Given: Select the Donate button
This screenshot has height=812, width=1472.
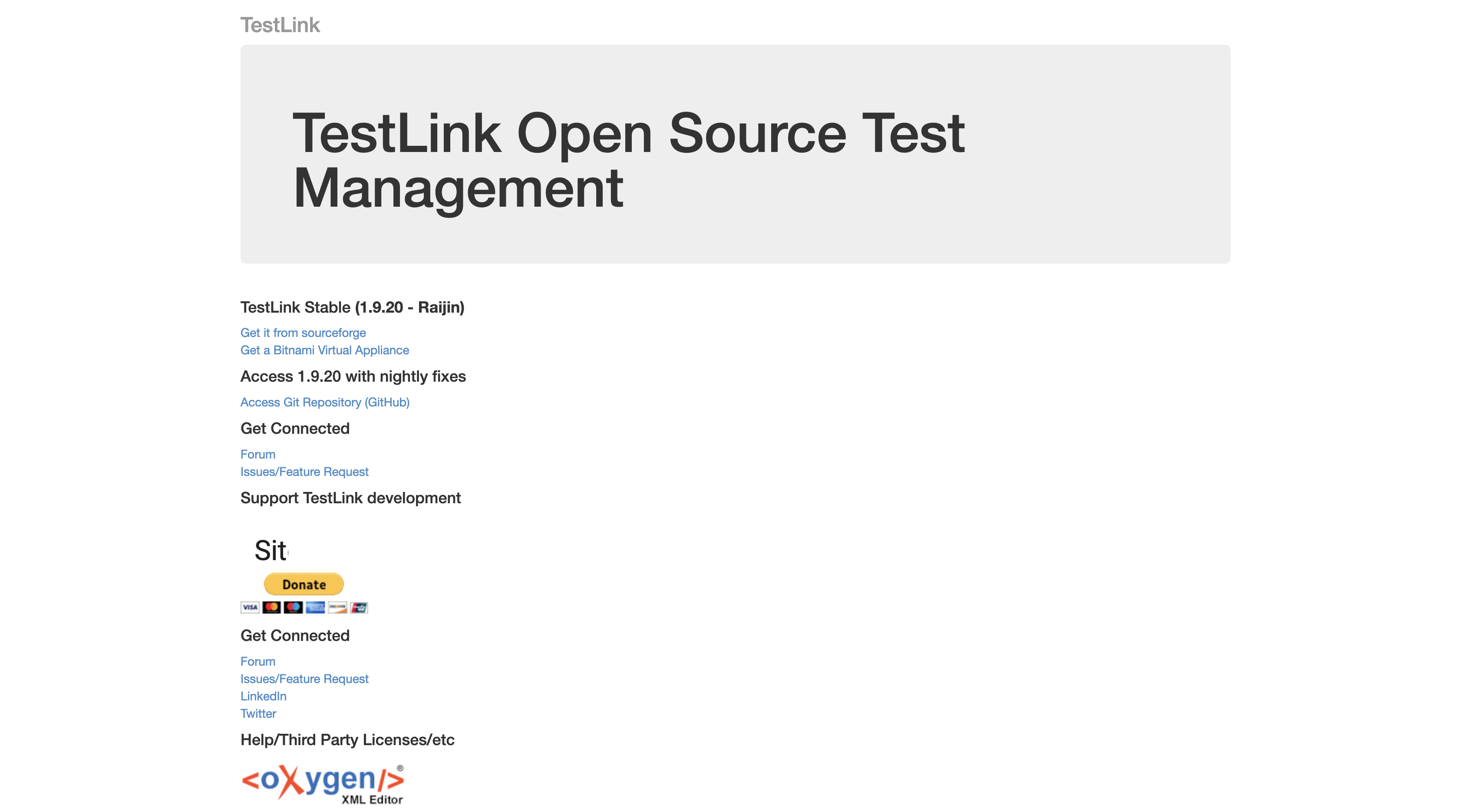Looking at the screenshot, I should [304, 584].
